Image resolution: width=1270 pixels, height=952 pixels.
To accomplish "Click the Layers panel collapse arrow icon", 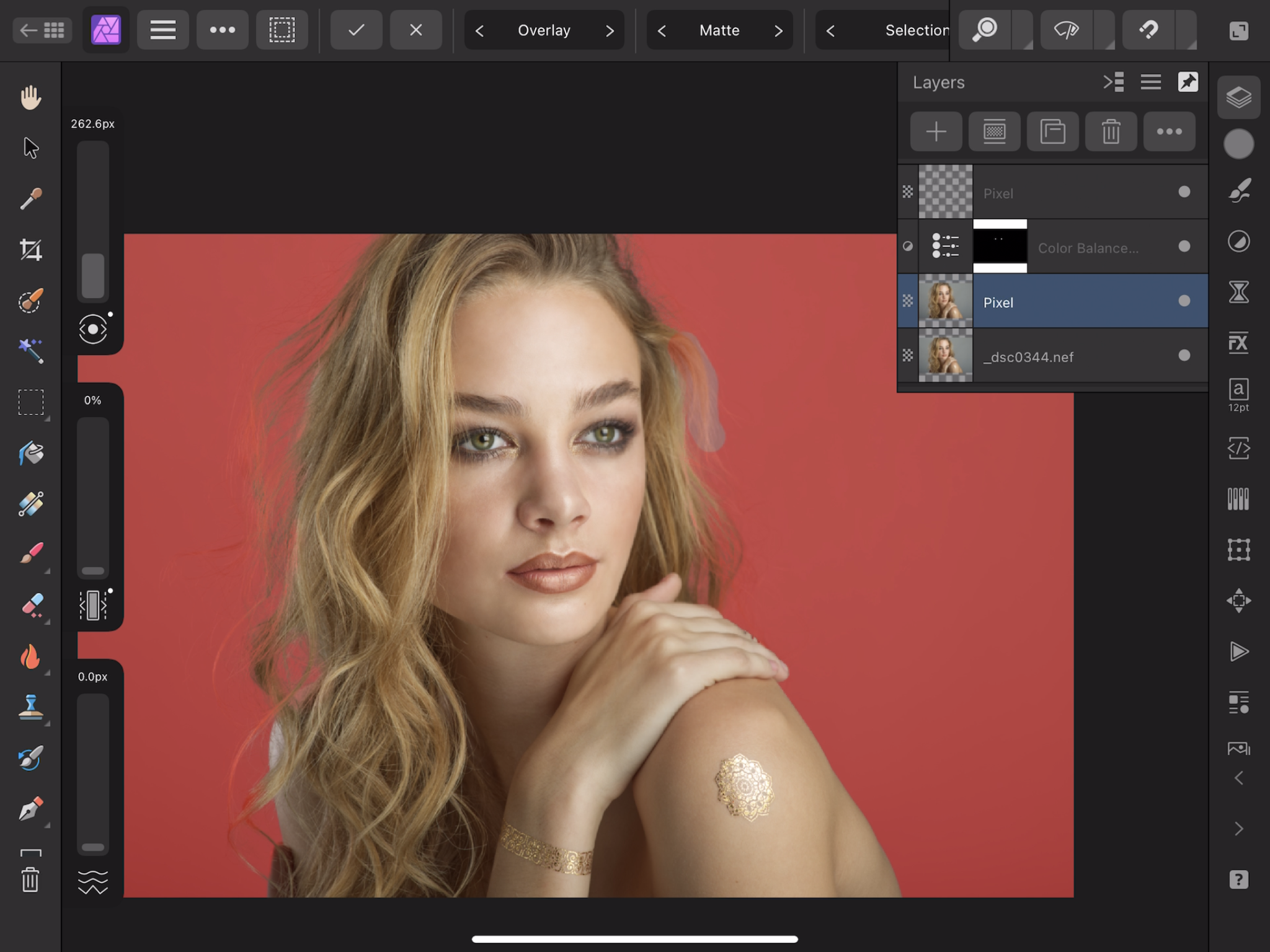I will [x=1114, y=82].
